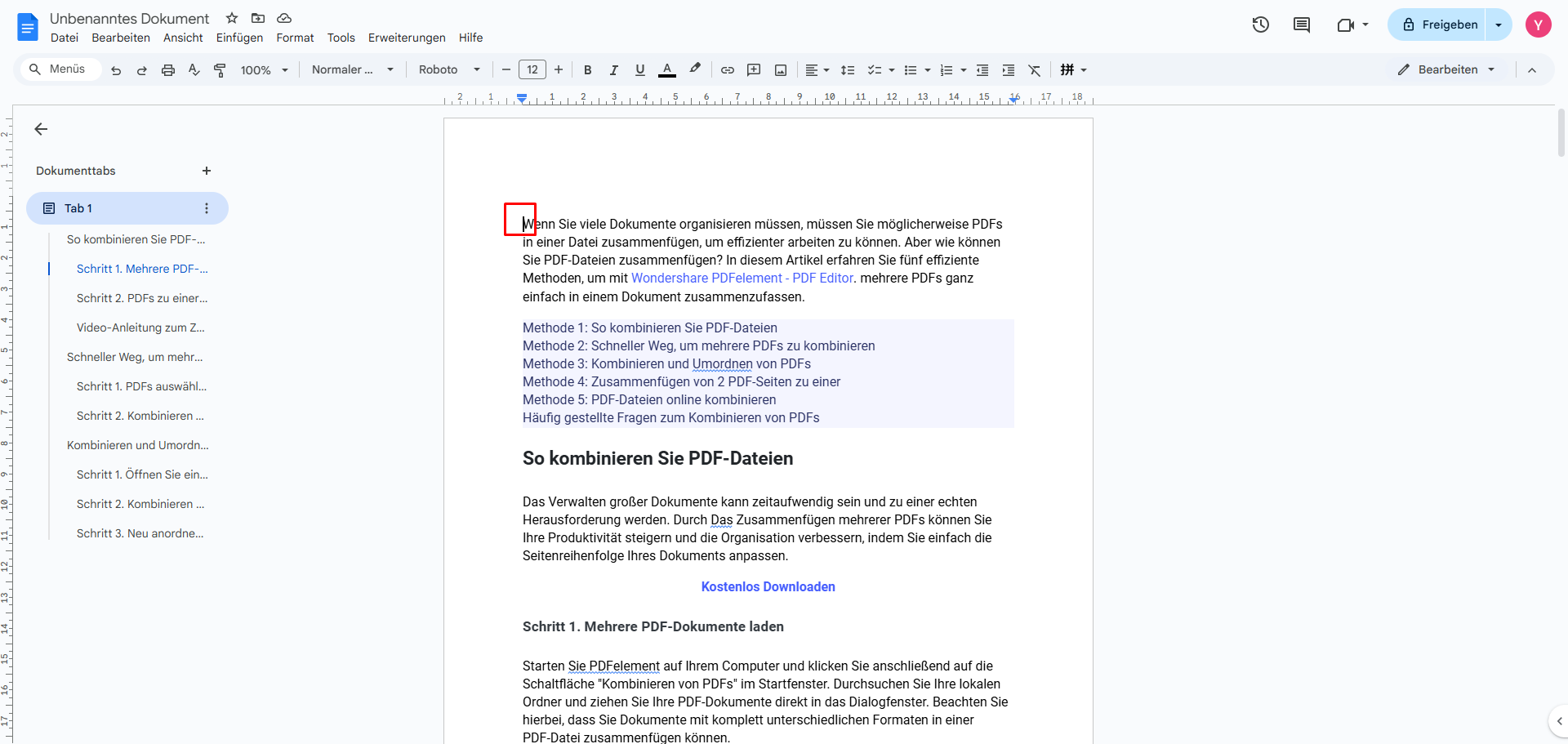
Task: Open the Einfügen menu
Action: (239, 38)
